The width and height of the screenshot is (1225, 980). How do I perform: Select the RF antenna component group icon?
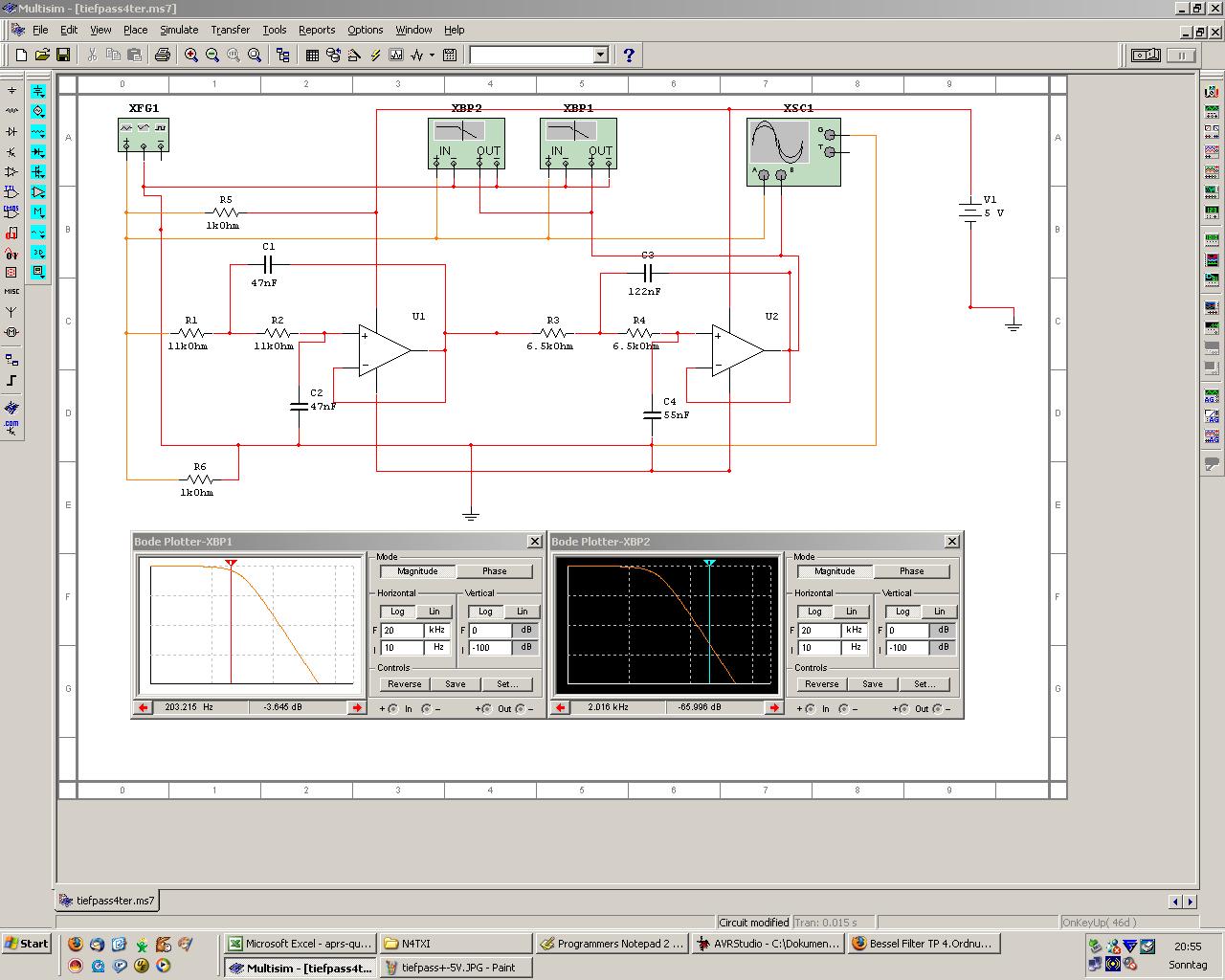tap(11, 312)
